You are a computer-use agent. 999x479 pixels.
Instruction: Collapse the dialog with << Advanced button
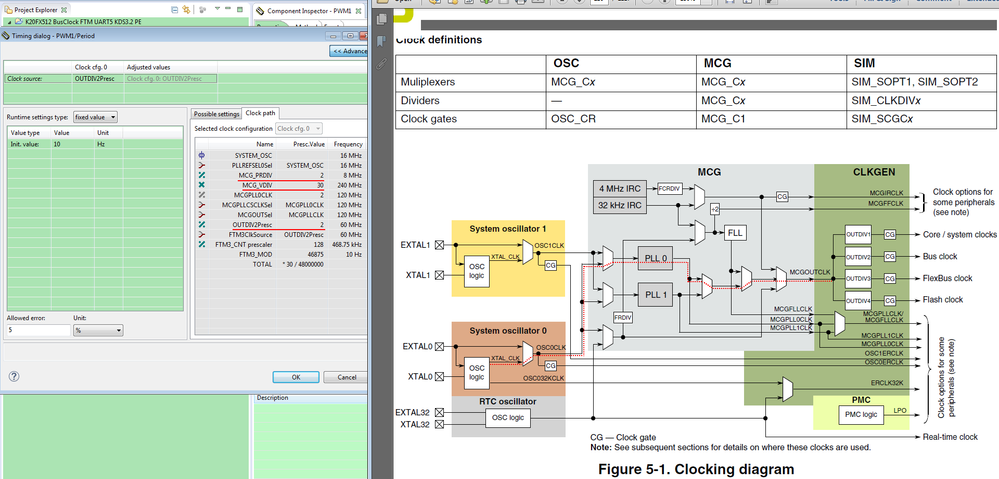[349, 51]
